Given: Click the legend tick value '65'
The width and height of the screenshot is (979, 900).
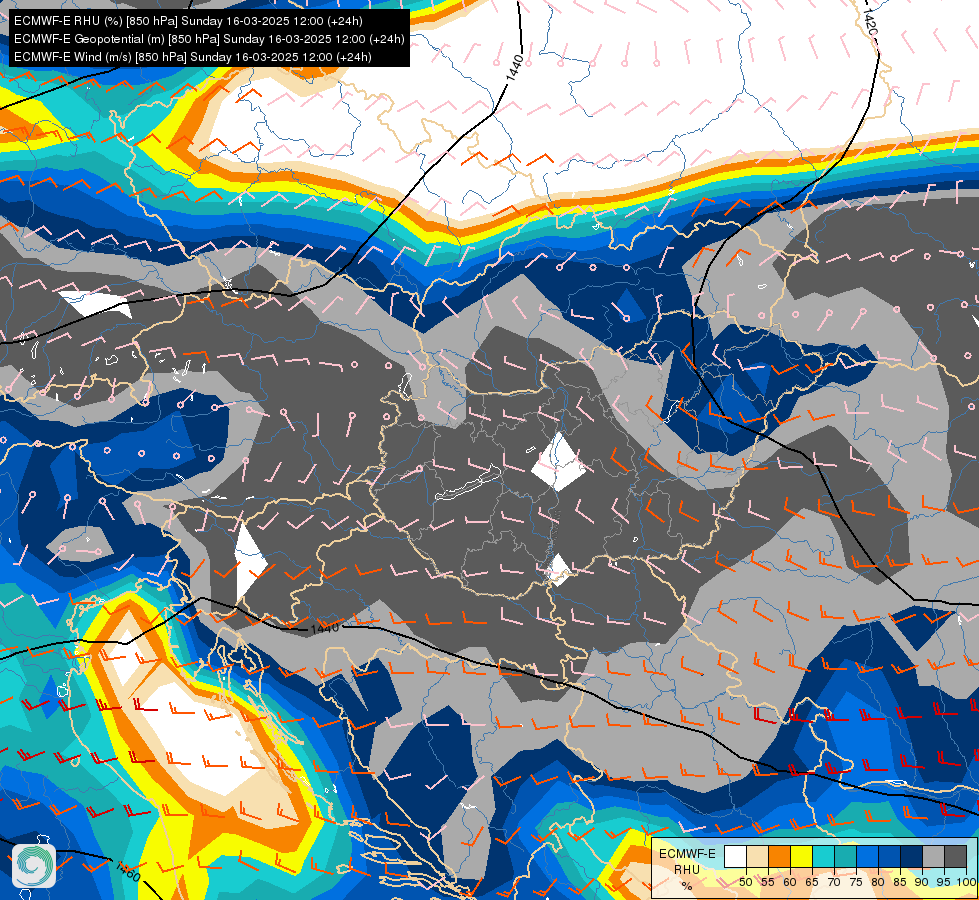Looking at the screenshot, I should coord(812,882).
